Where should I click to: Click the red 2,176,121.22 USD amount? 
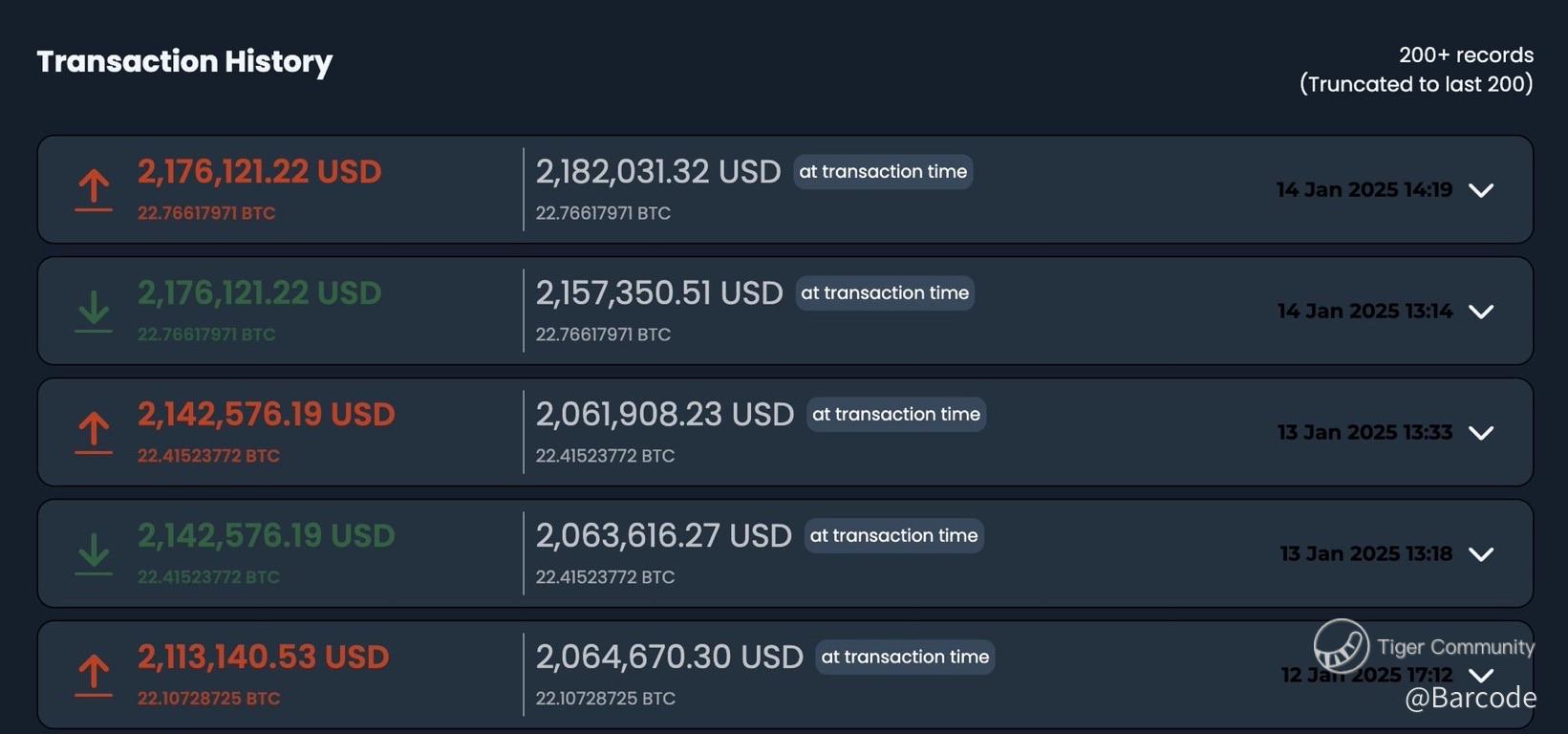pos(259,172)
